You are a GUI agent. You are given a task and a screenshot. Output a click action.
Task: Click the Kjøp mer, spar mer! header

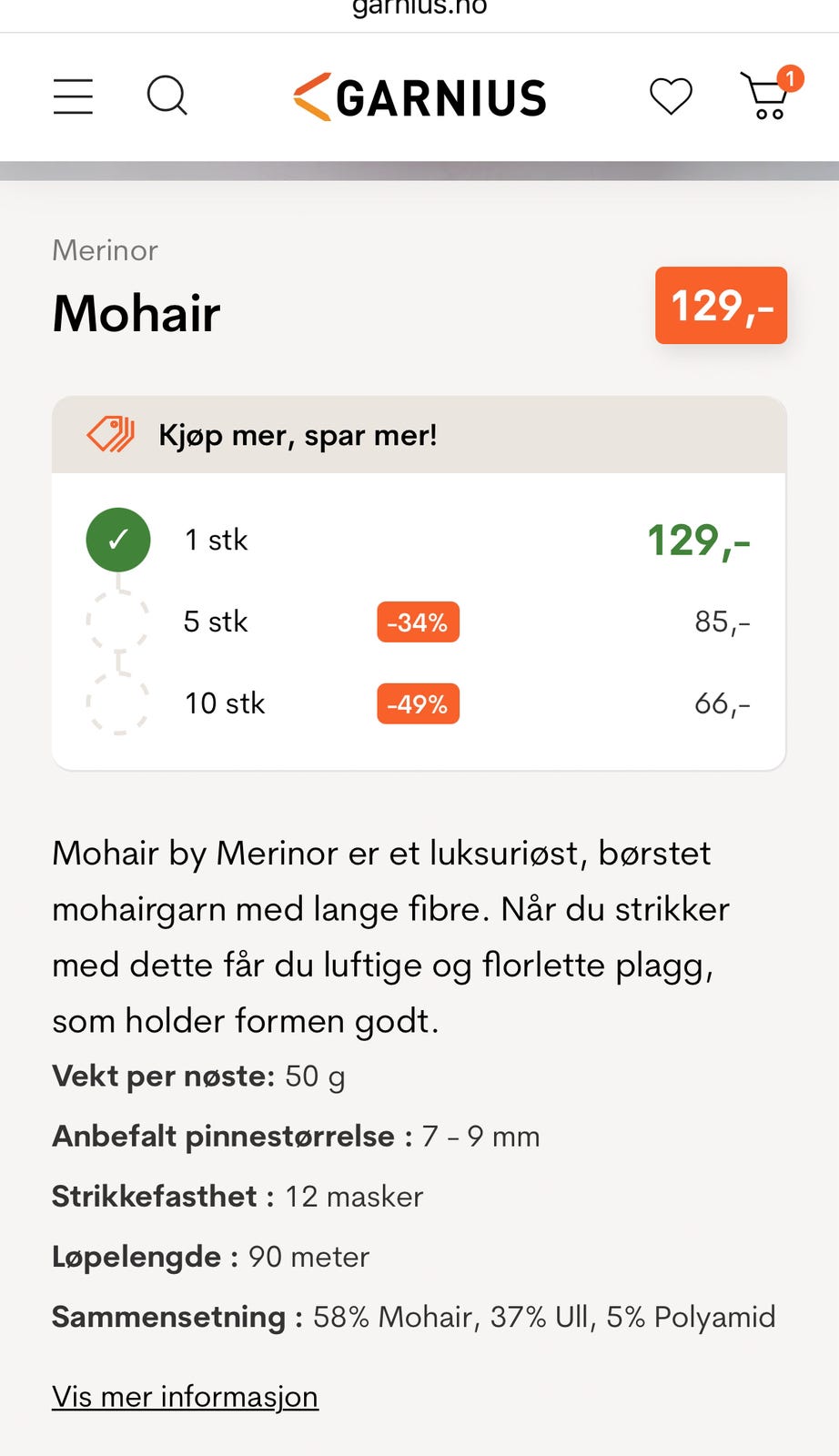click(298, 435)
